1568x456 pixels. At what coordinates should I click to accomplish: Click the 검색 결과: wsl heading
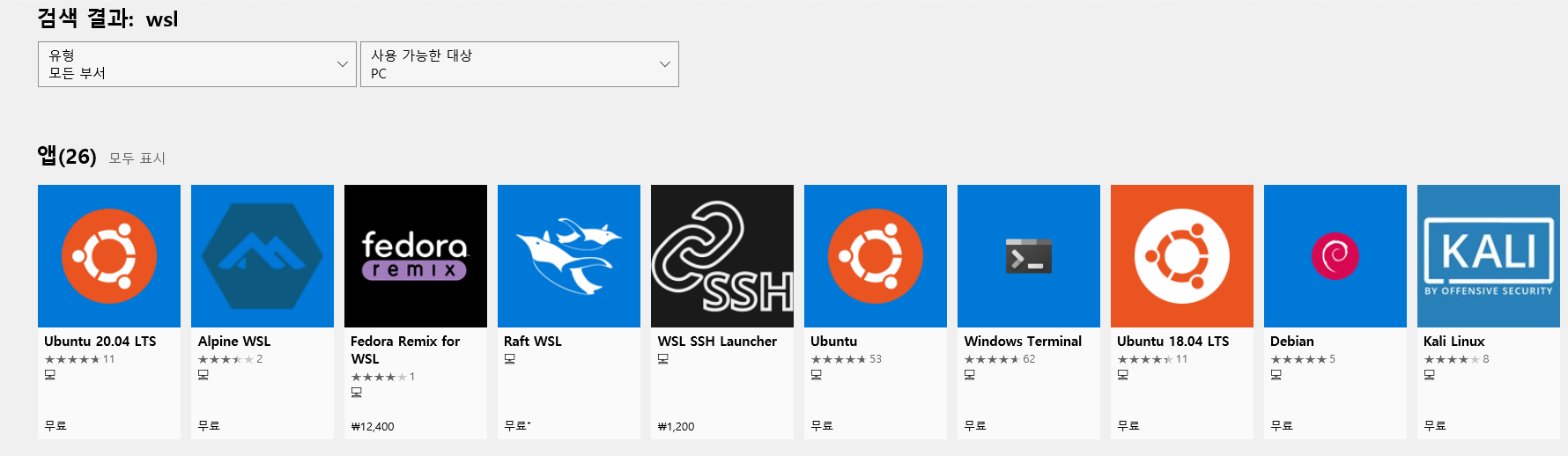107,18
